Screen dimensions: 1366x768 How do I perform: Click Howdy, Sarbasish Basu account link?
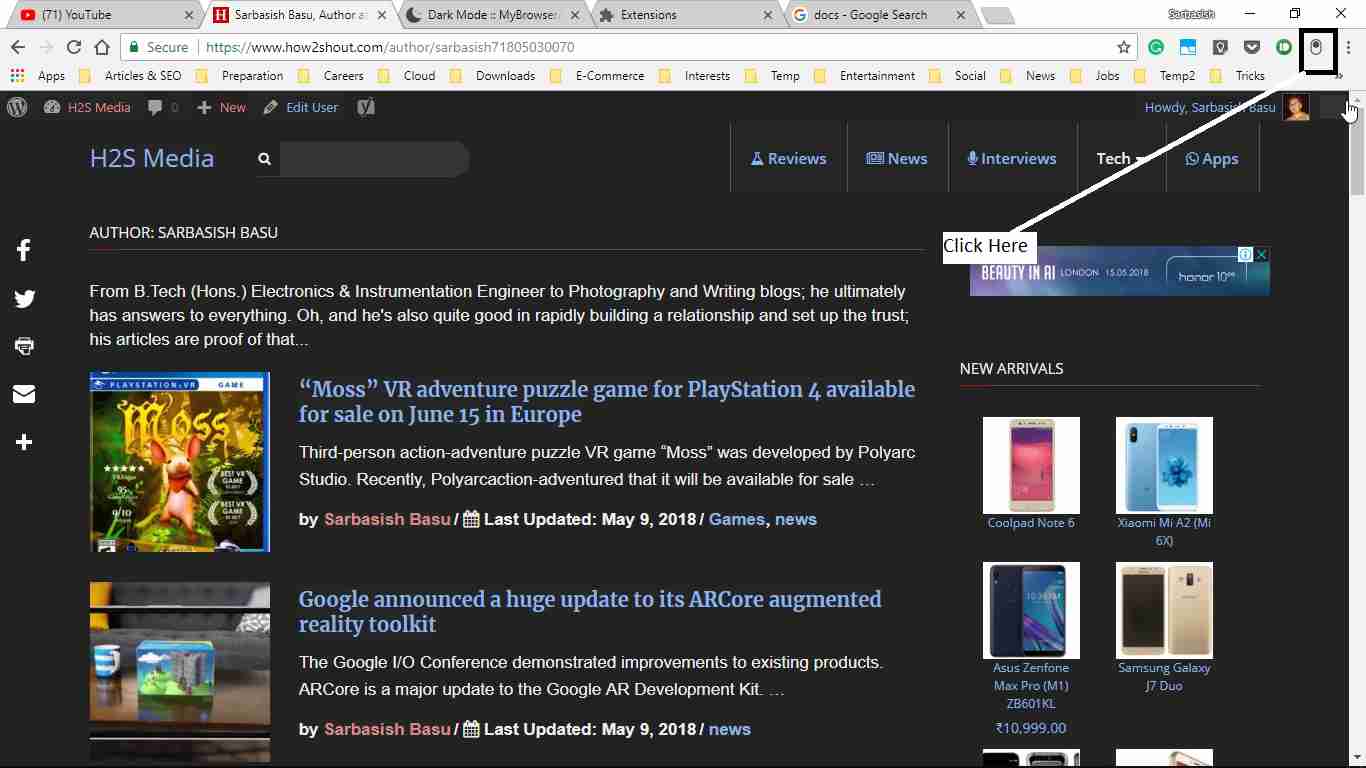1210,107
